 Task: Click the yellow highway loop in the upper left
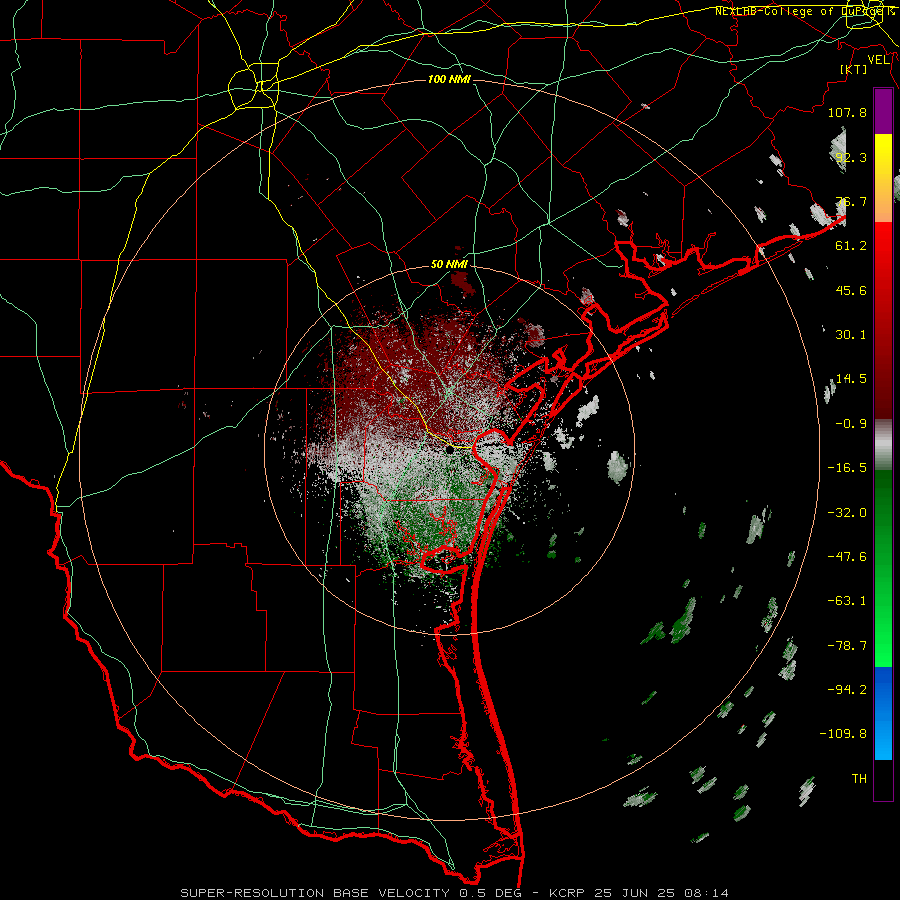pyautogui.click(x=254, y=86)
